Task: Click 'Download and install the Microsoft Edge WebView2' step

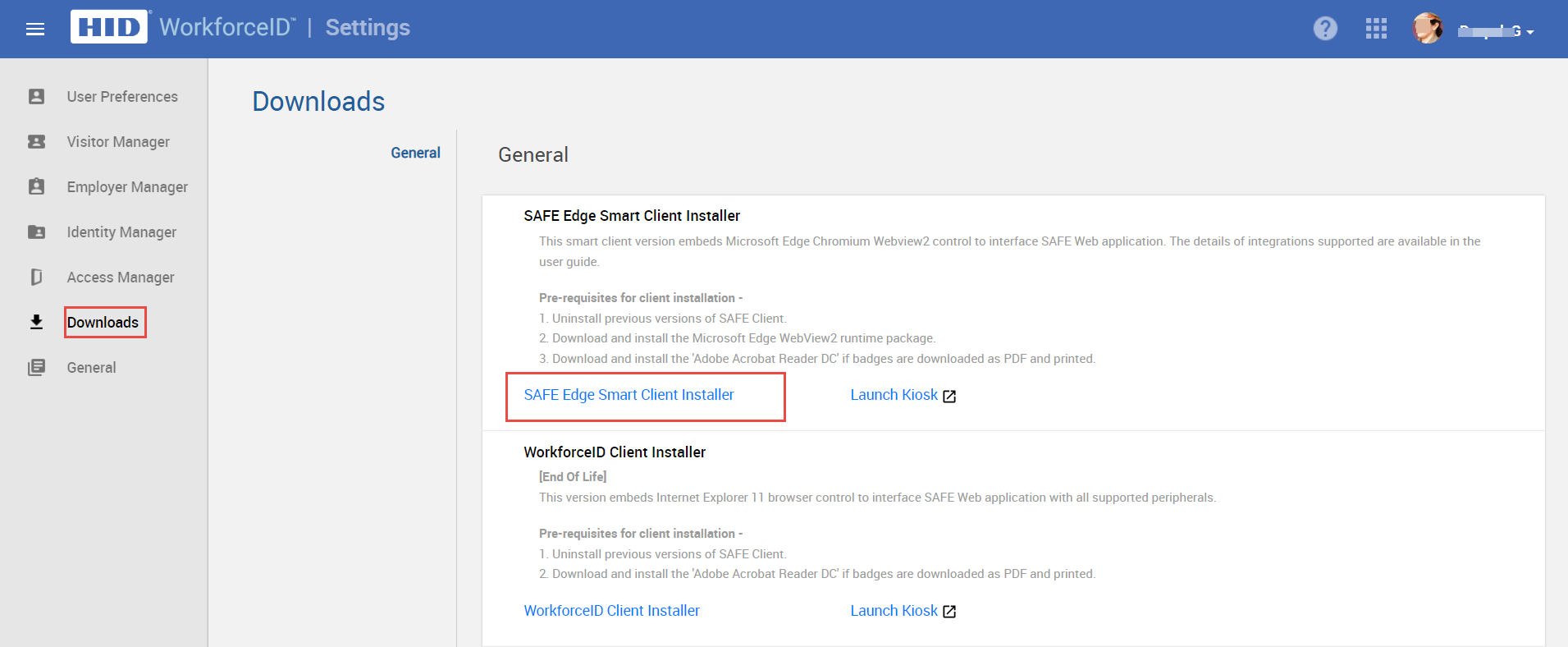Action: click(737, 338)
